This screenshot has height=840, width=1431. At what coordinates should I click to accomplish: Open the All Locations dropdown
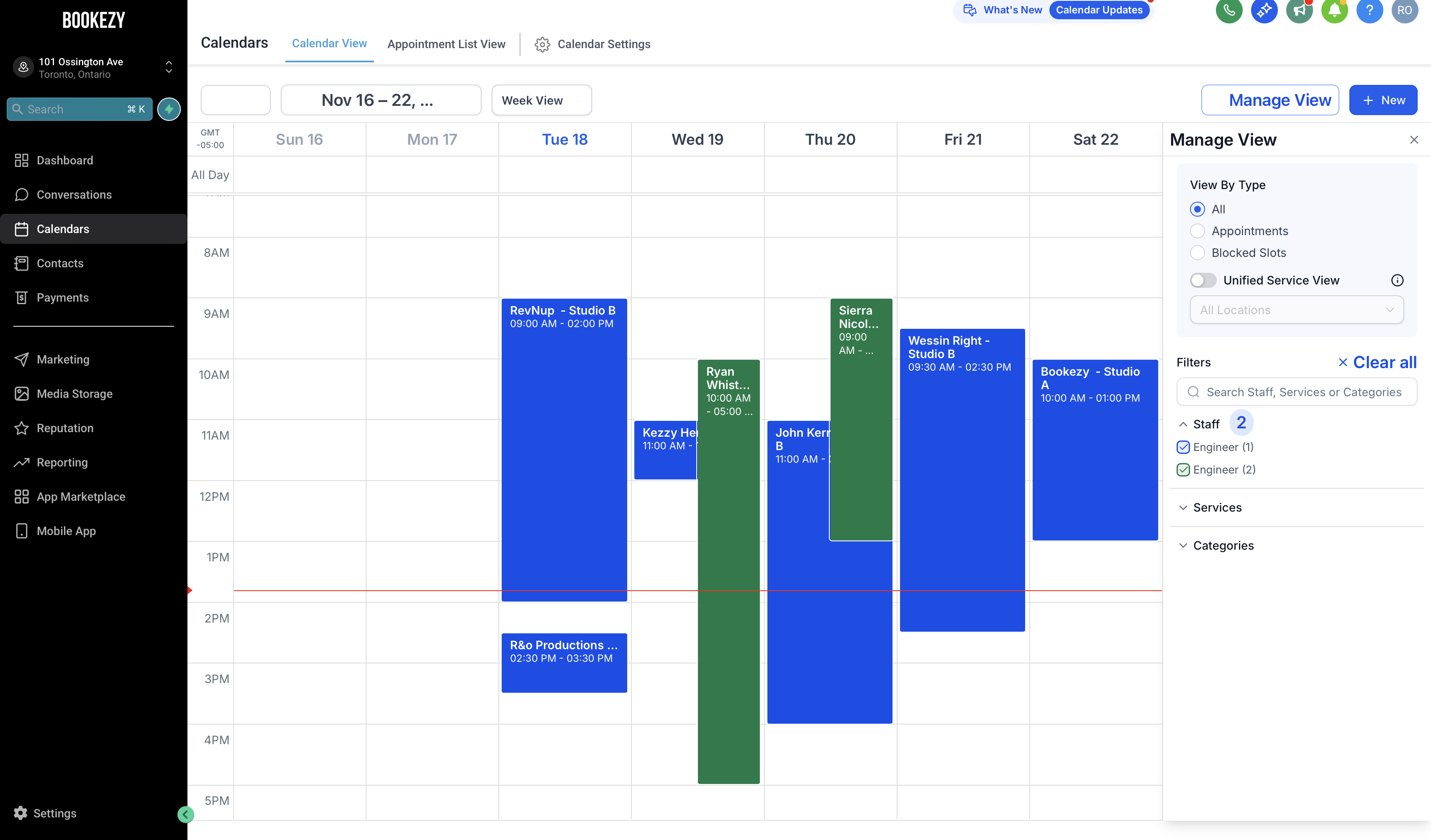tap(1296, 310)
